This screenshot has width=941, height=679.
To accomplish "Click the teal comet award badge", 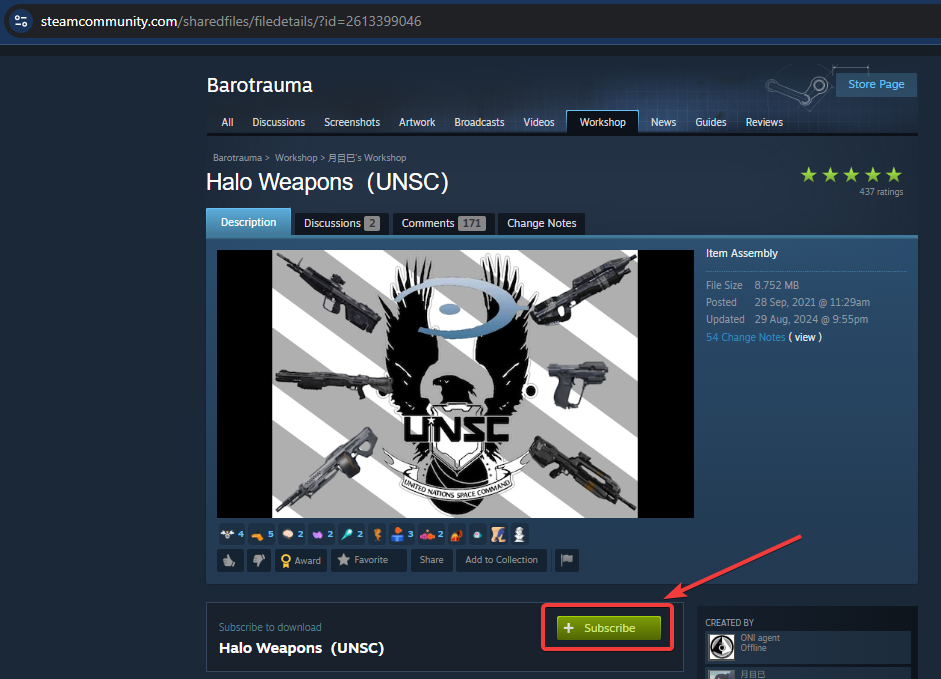I will click(352, 534).
